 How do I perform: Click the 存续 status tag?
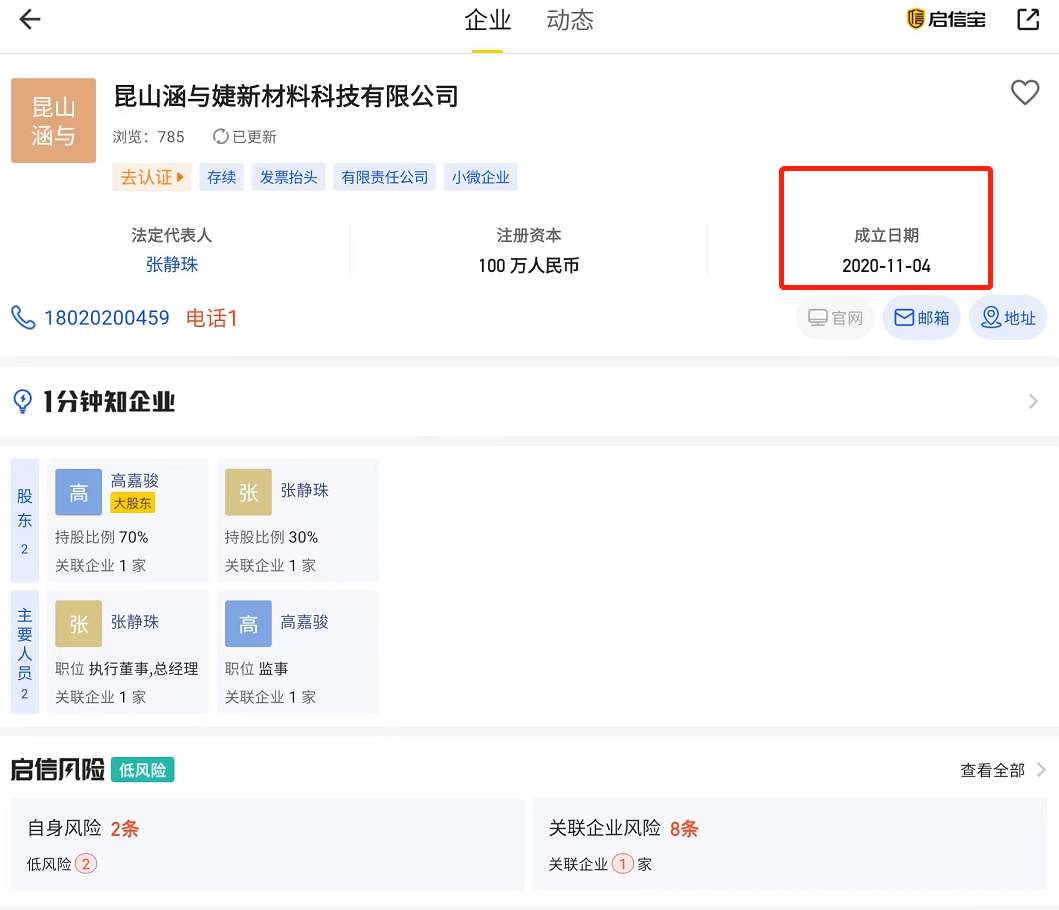pyautogui.click(x=222, y=177)
